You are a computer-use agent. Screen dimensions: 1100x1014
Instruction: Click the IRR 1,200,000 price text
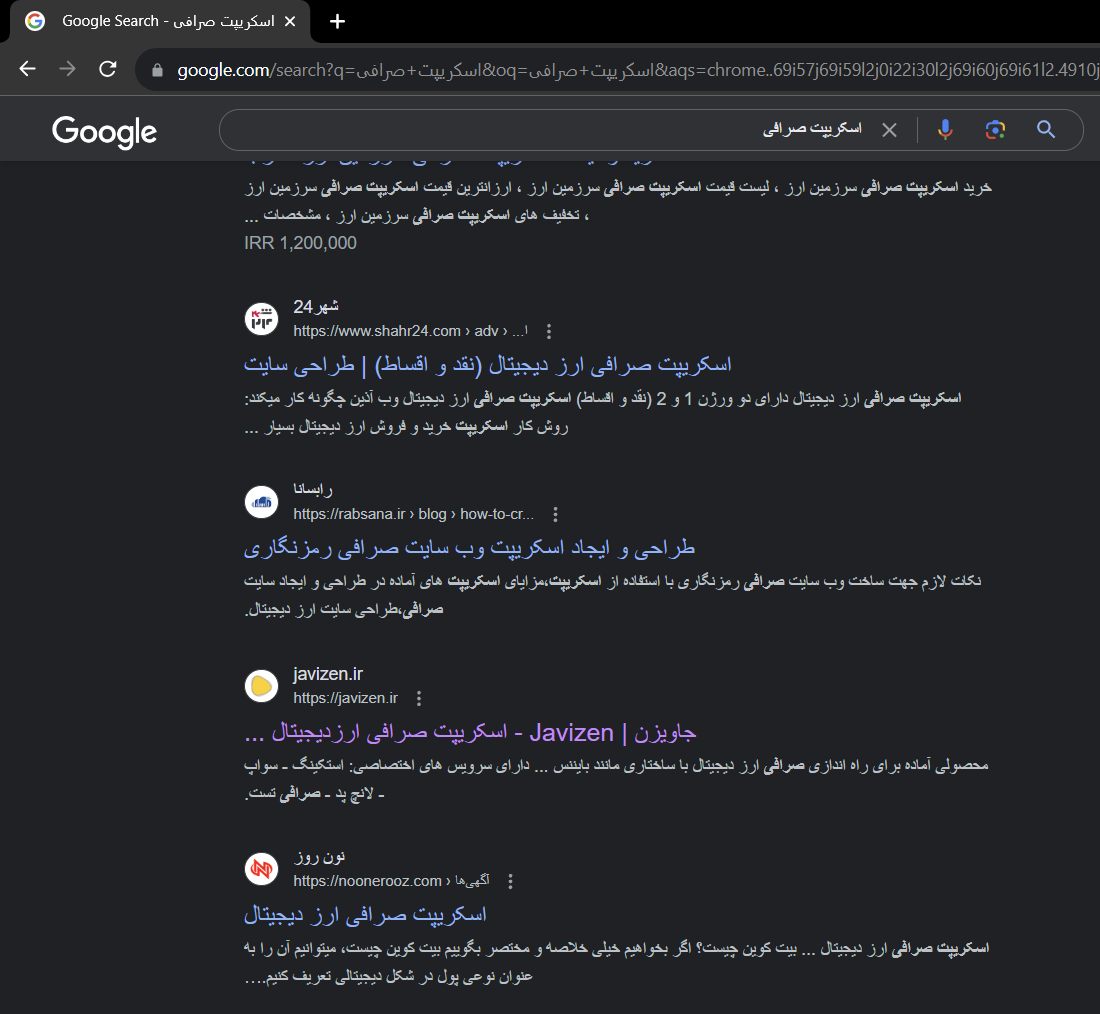[300, 243]
